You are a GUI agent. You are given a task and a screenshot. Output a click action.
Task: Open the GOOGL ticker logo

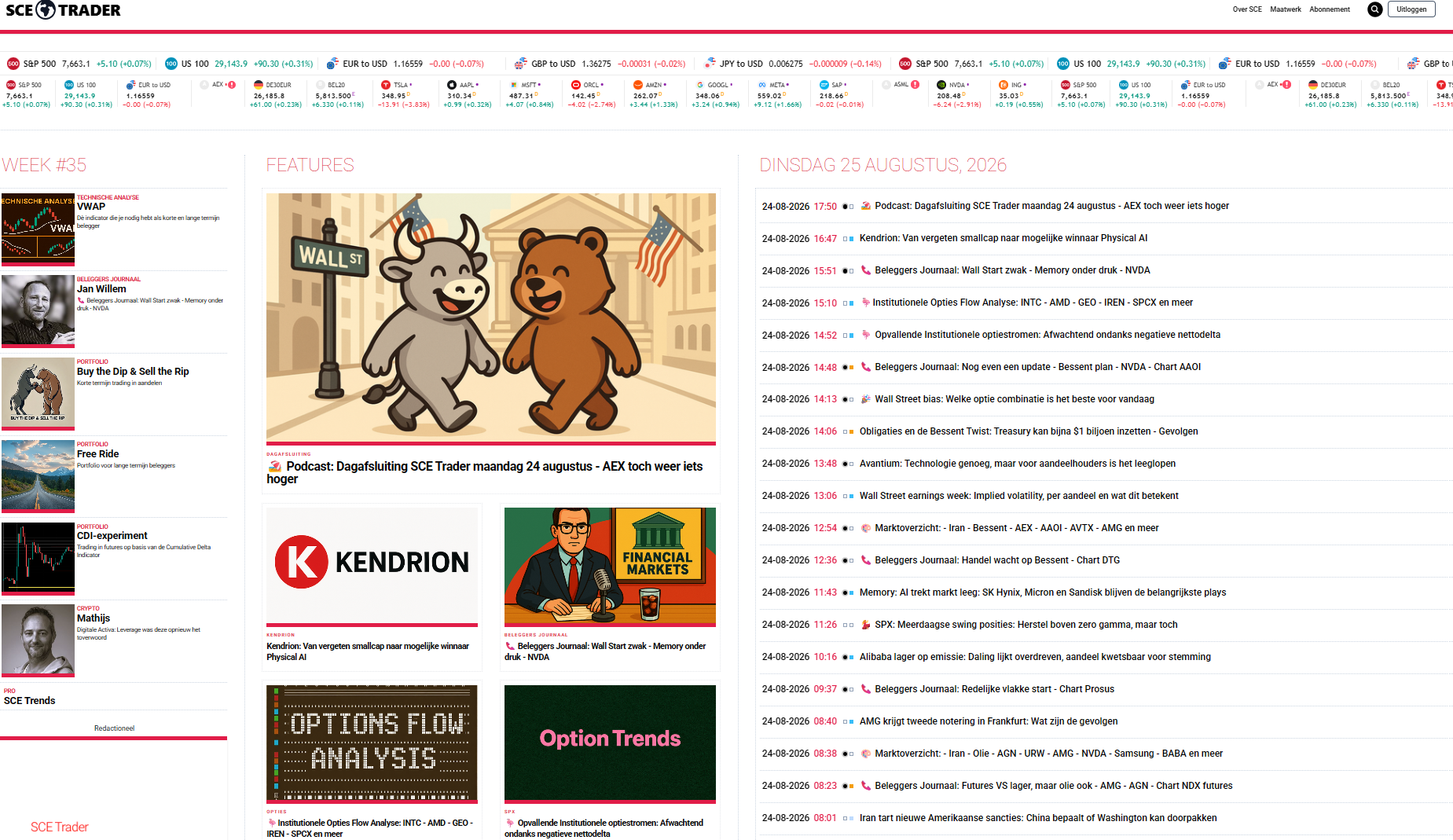coord(699,85)
